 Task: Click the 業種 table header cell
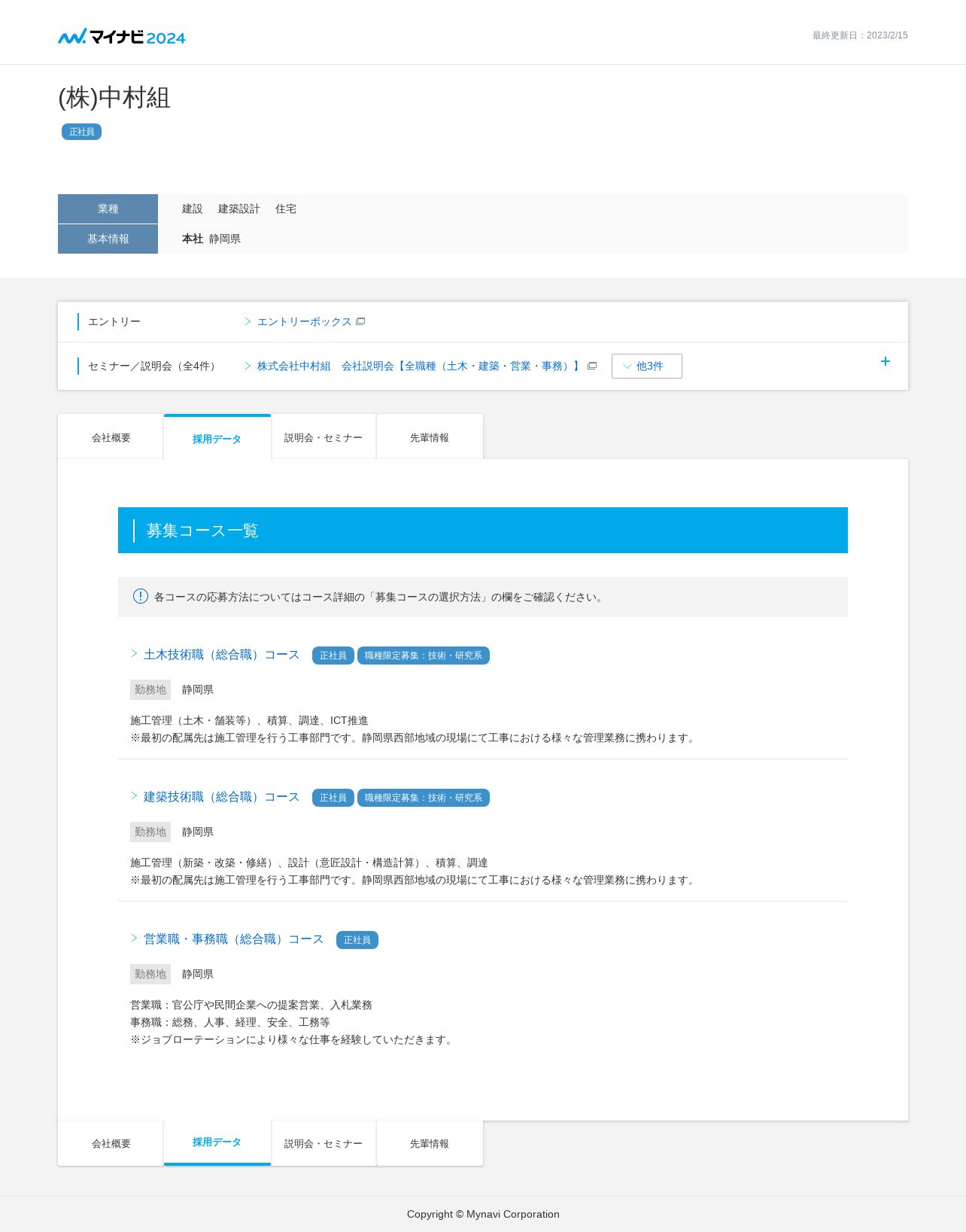pyautogui.click(x=108, y=208)
